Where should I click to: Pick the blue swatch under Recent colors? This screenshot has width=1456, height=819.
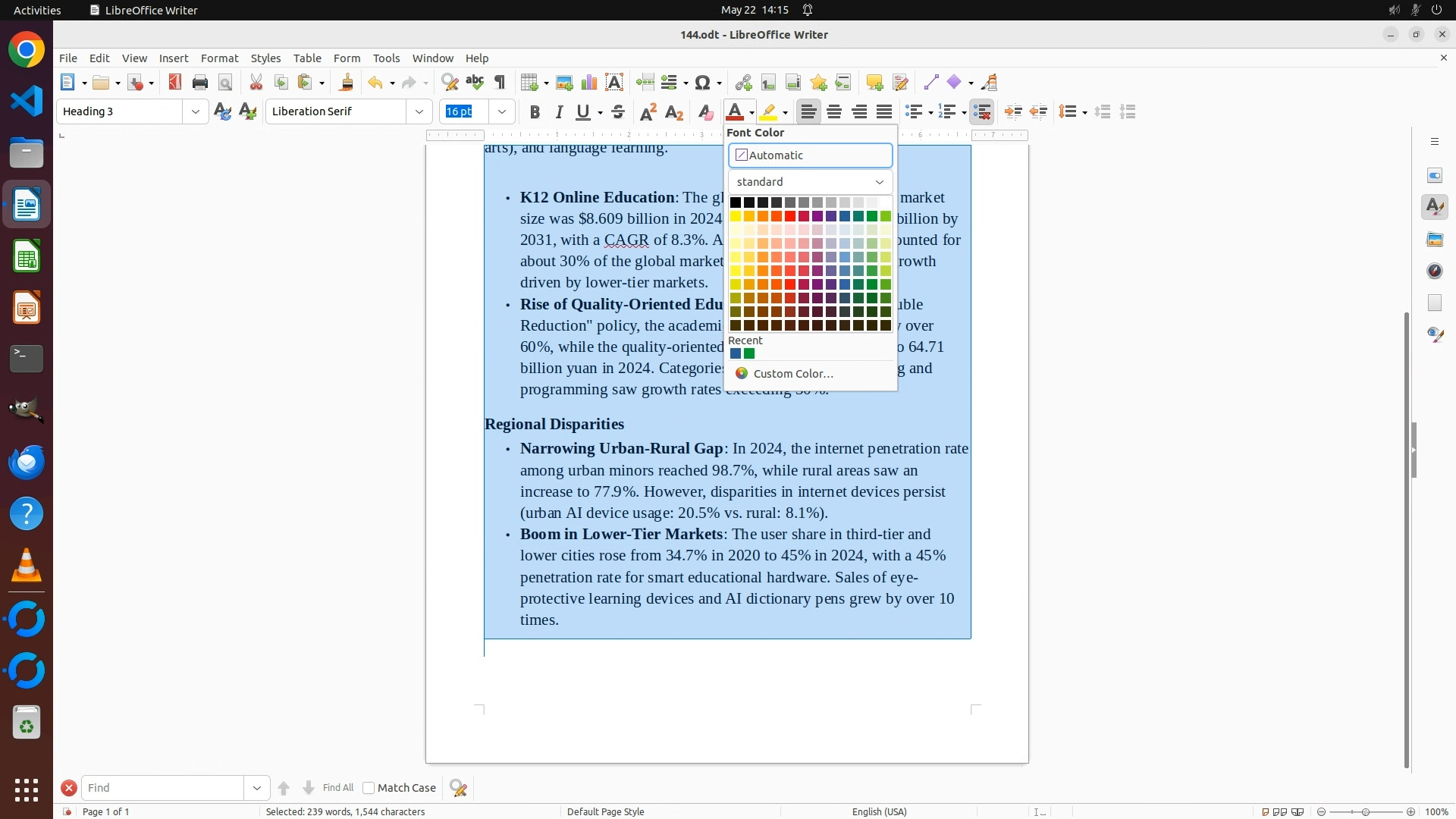tap(736, 353)
